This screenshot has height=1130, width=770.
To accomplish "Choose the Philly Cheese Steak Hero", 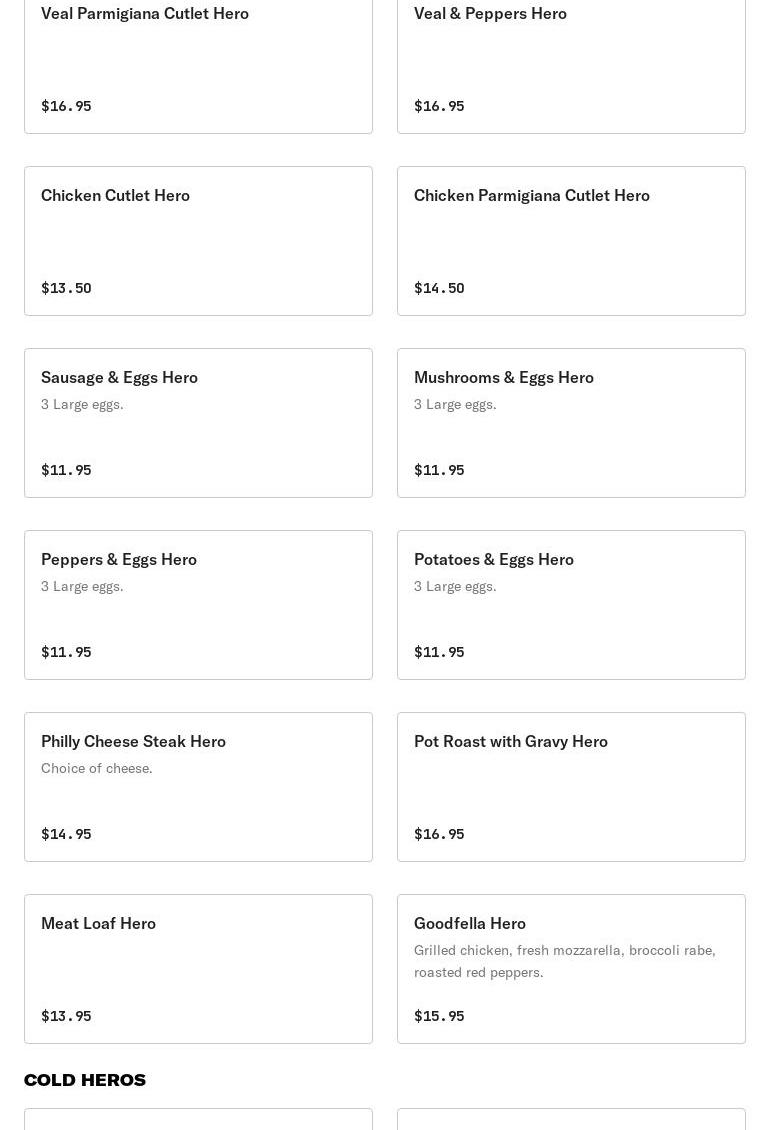I will pyautogui.click(x=198, y=786).
